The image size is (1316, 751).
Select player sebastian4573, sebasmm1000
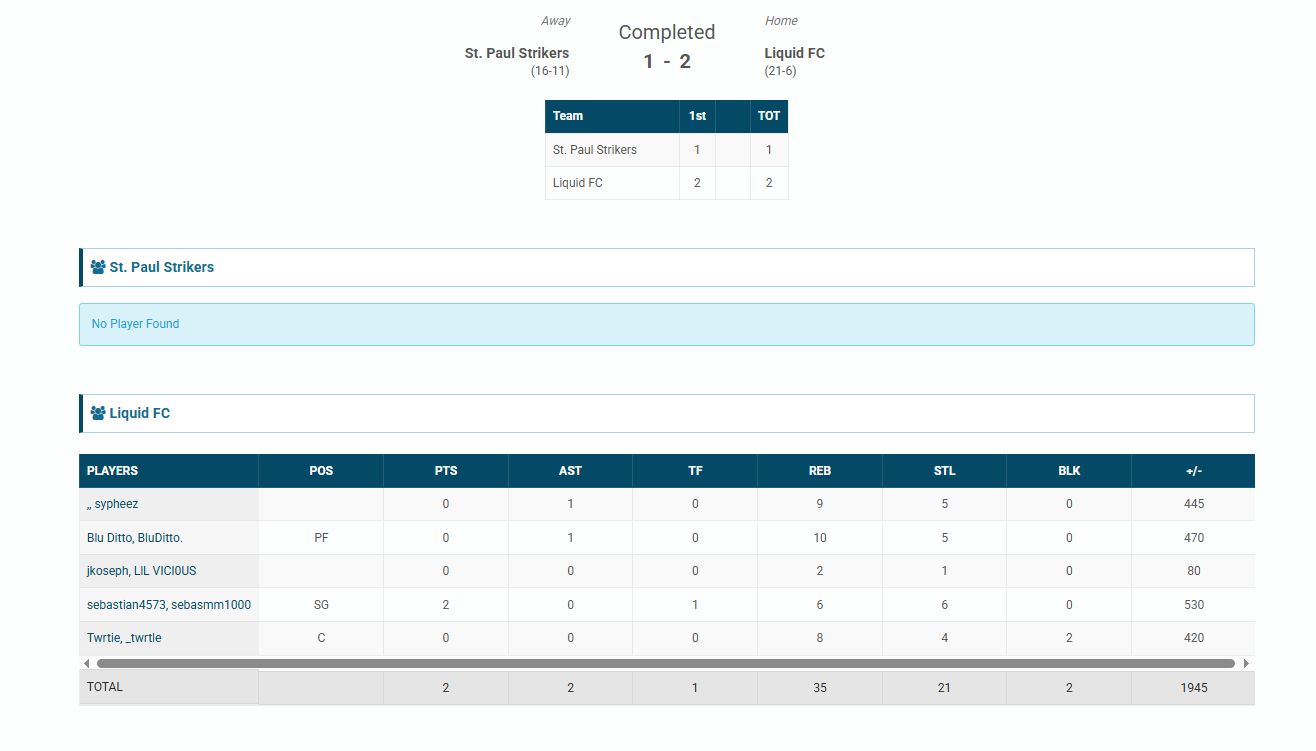pos(168,605)
